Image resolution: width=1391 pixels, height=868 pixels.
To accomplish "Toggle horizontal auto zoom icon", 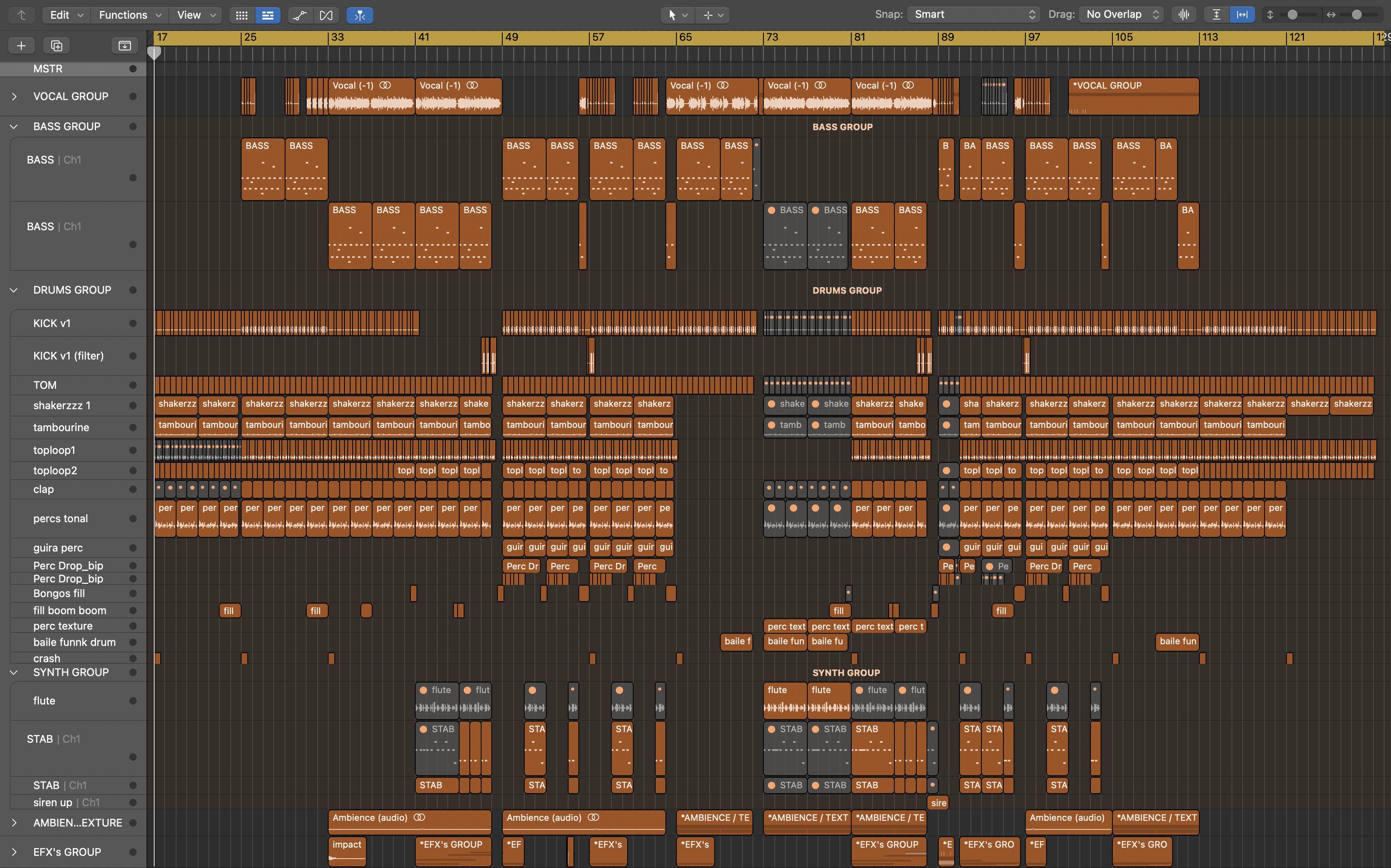I will coord(1242,15).
